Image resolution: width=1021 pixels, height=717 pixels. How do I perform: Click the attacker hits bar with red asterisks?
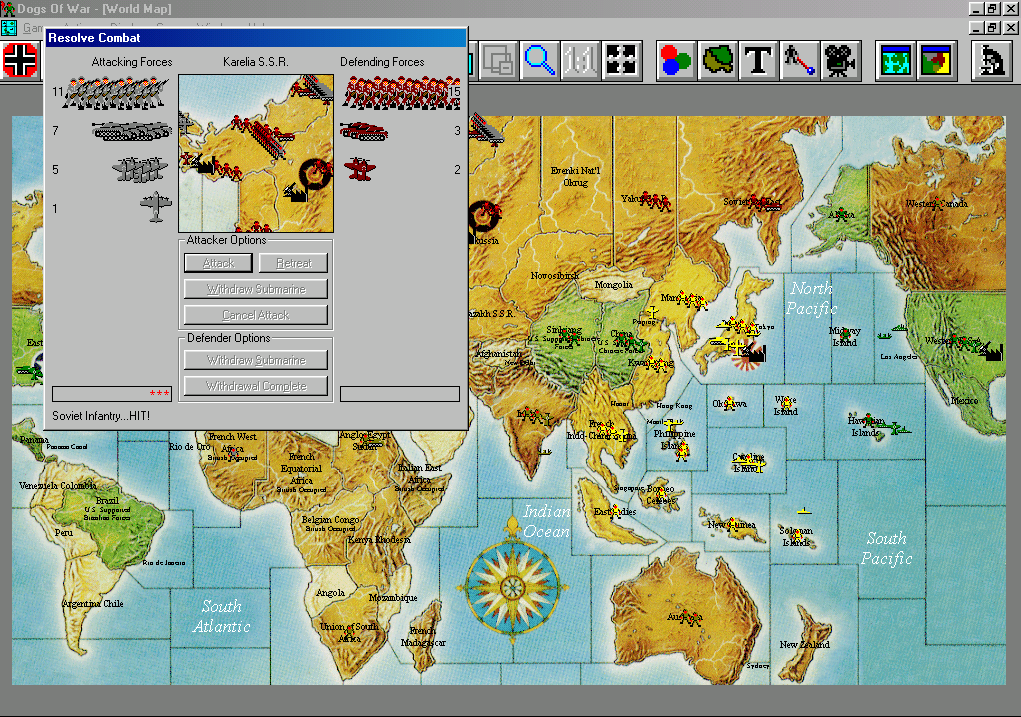coord(112,393)
